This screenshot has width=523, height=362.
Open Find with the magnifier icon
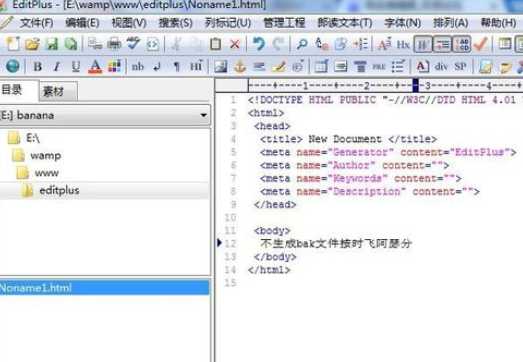point(302,44)
